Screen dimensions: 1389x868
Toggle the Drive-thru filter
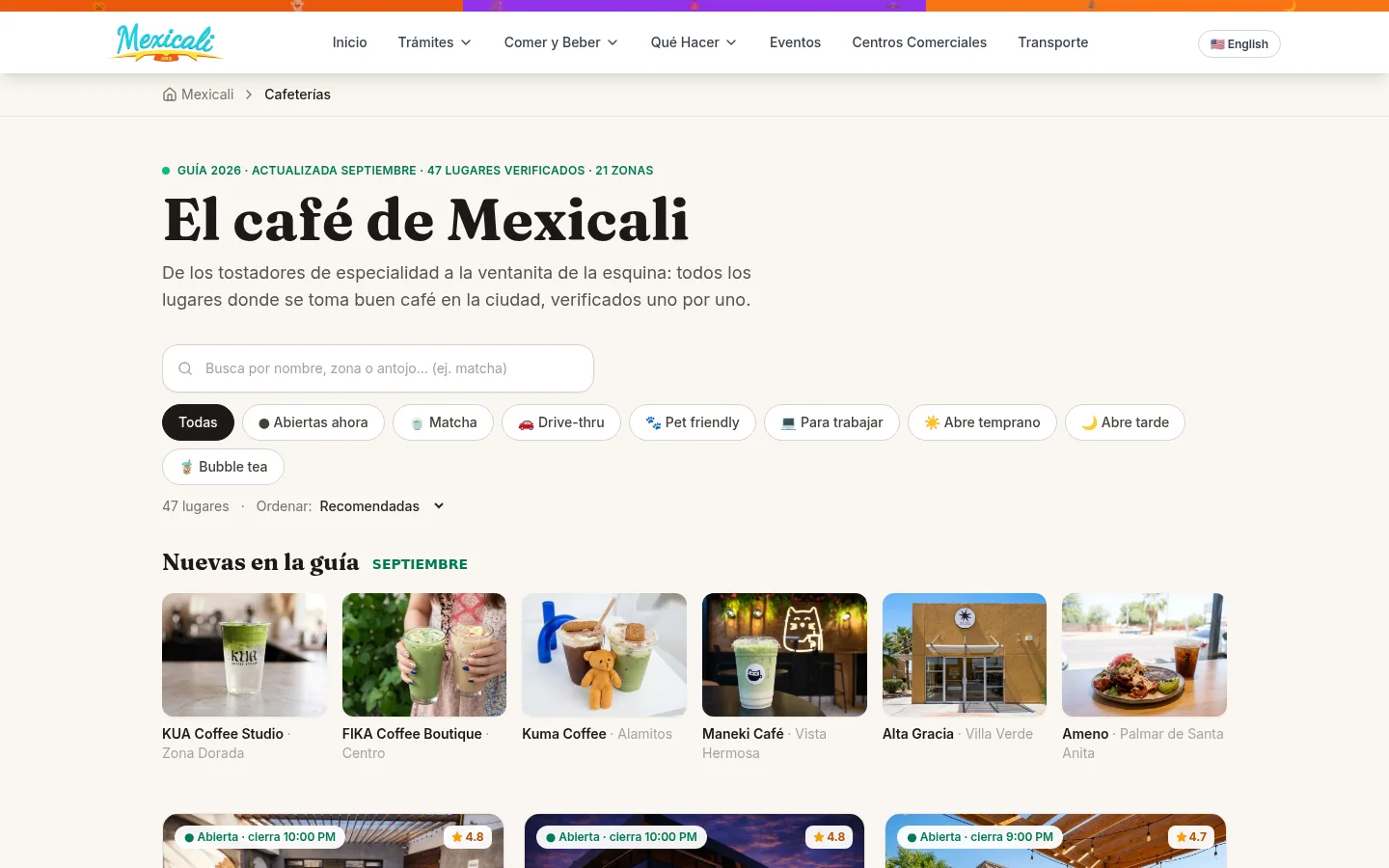pos(561,422)
